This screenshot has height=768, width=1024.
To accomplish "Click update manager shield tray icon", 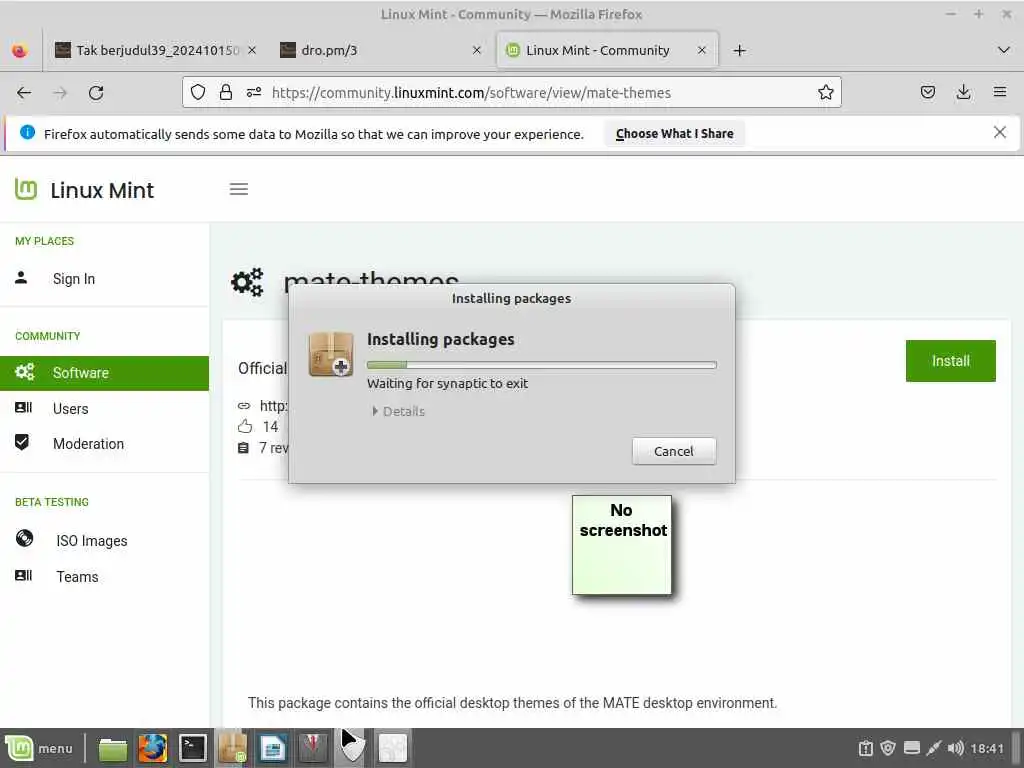I will (888, 748).
